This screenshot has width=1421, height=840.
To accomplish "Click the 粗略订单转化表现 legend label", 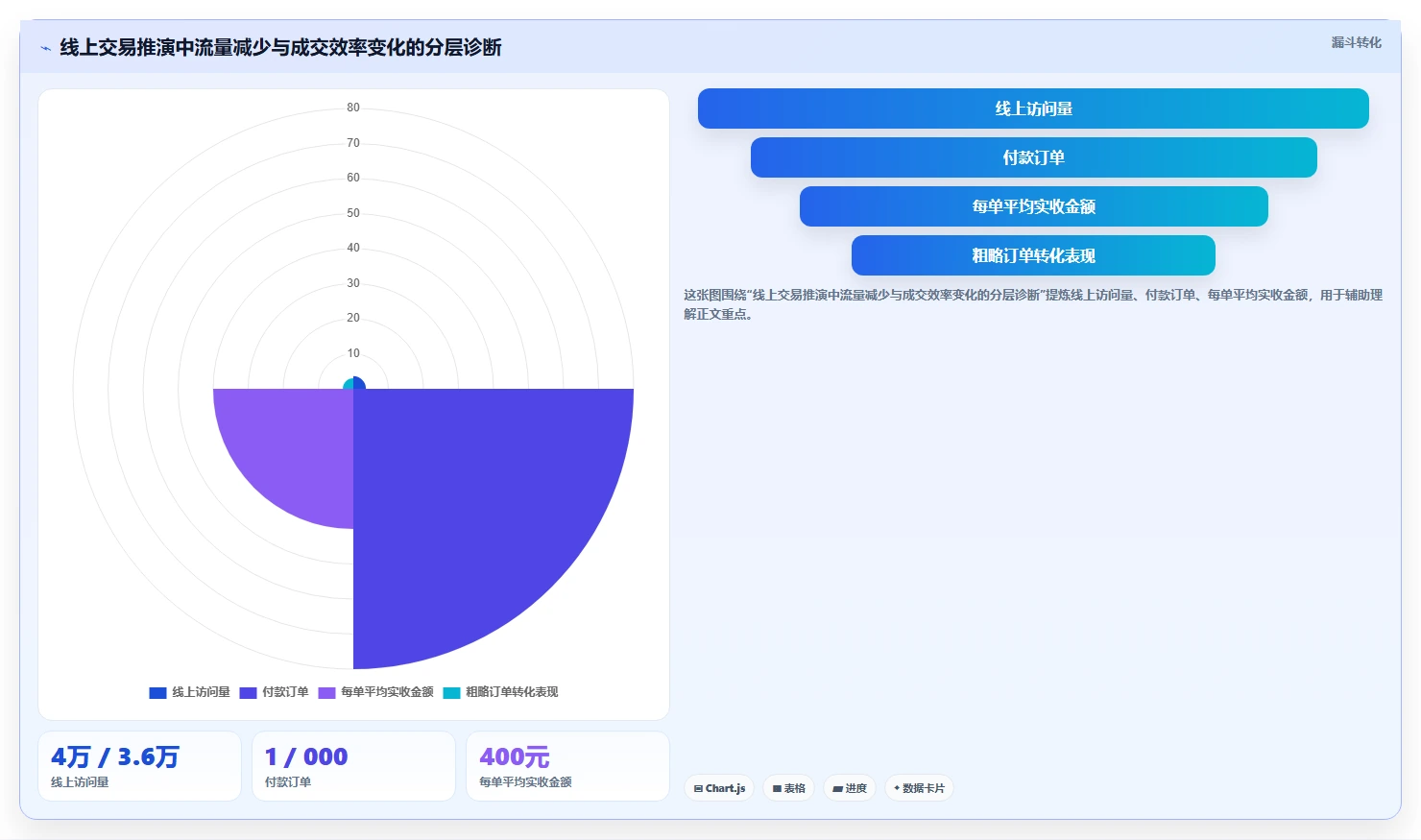I will pyautogui.click(x=512, y=692).
